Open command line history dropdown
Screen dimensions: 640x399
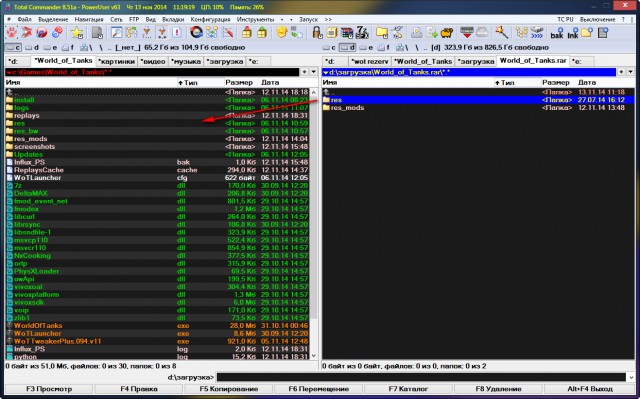point(631,377)
